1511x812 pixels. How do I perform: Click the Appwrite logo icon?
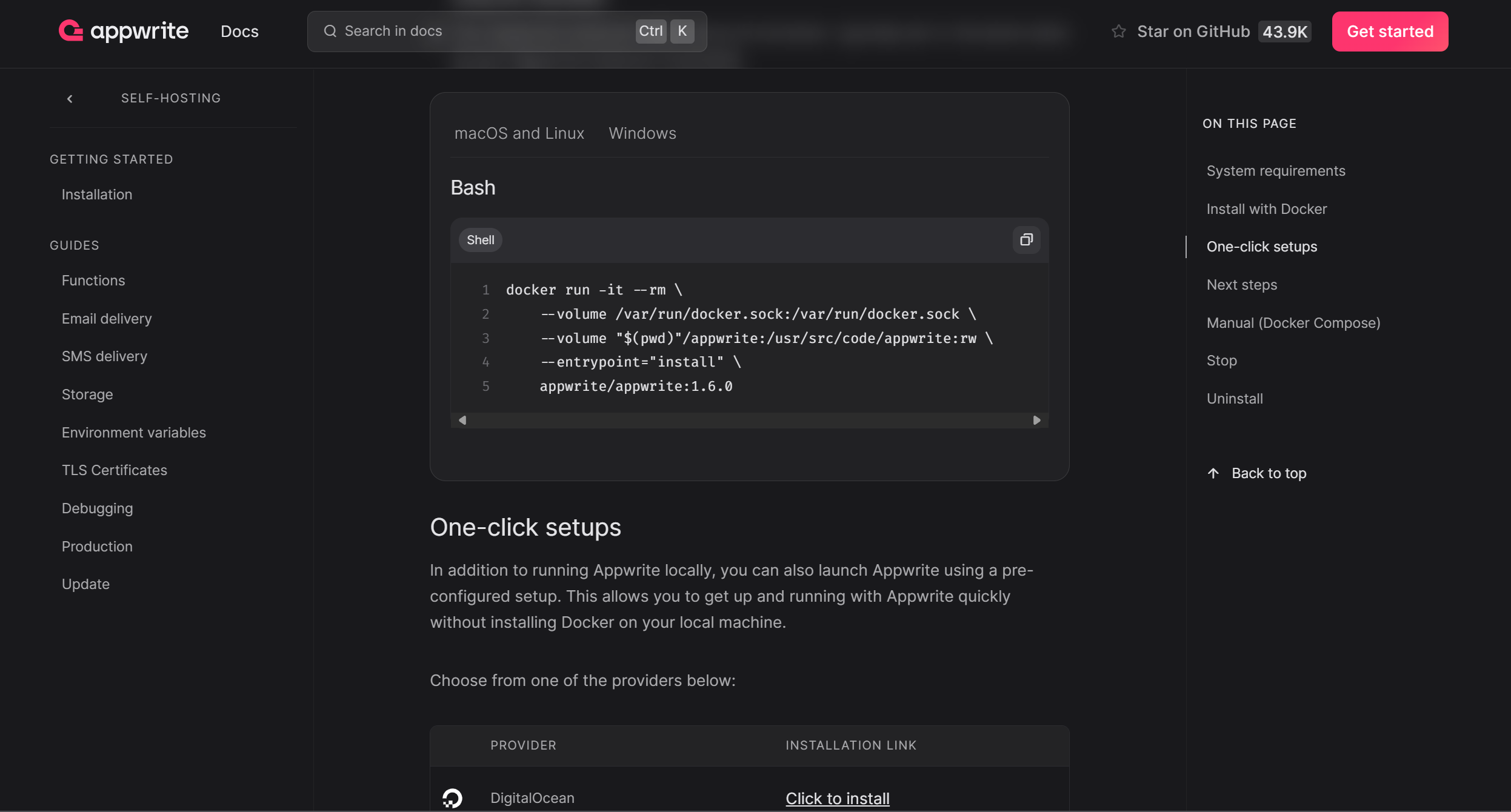point(71,31)
